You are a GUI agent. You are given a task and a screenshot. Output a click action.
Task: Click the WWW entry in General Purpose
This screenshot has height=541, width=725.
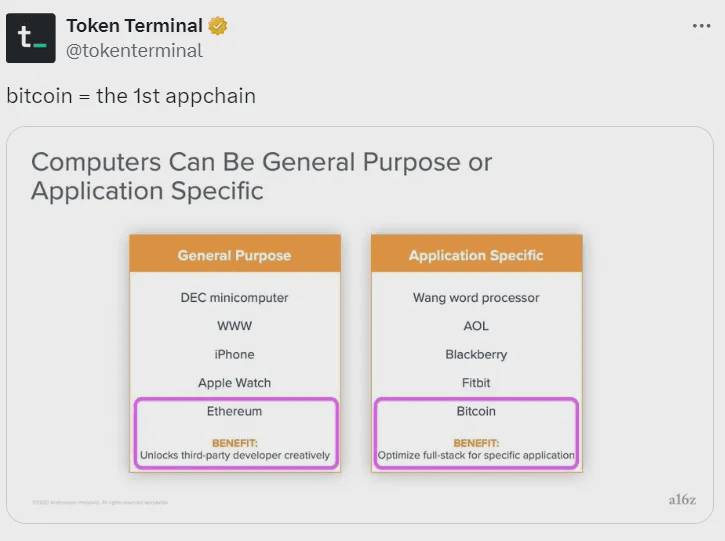point(234,326)
